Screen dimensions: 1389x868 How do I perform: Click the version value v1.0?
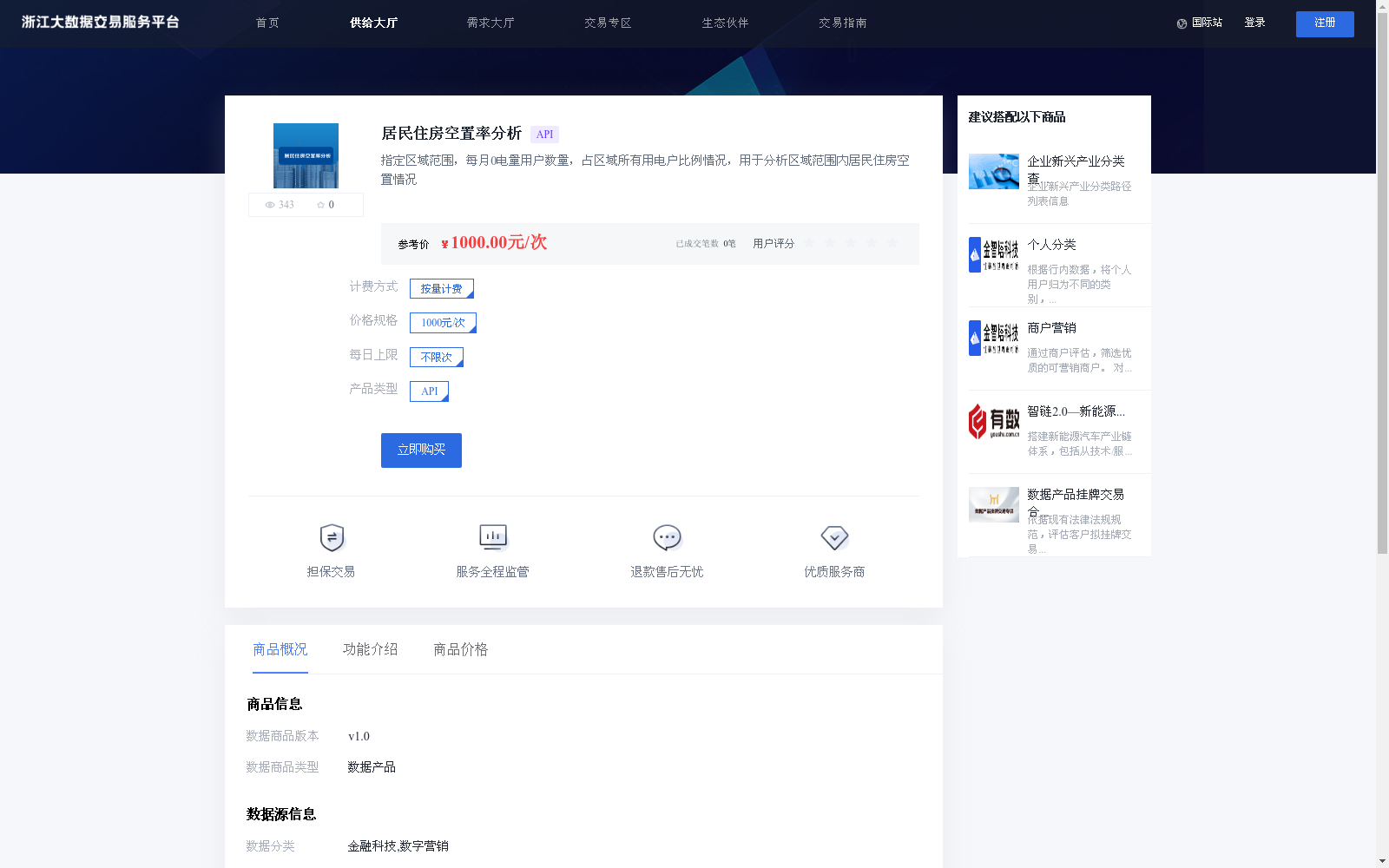359,737
